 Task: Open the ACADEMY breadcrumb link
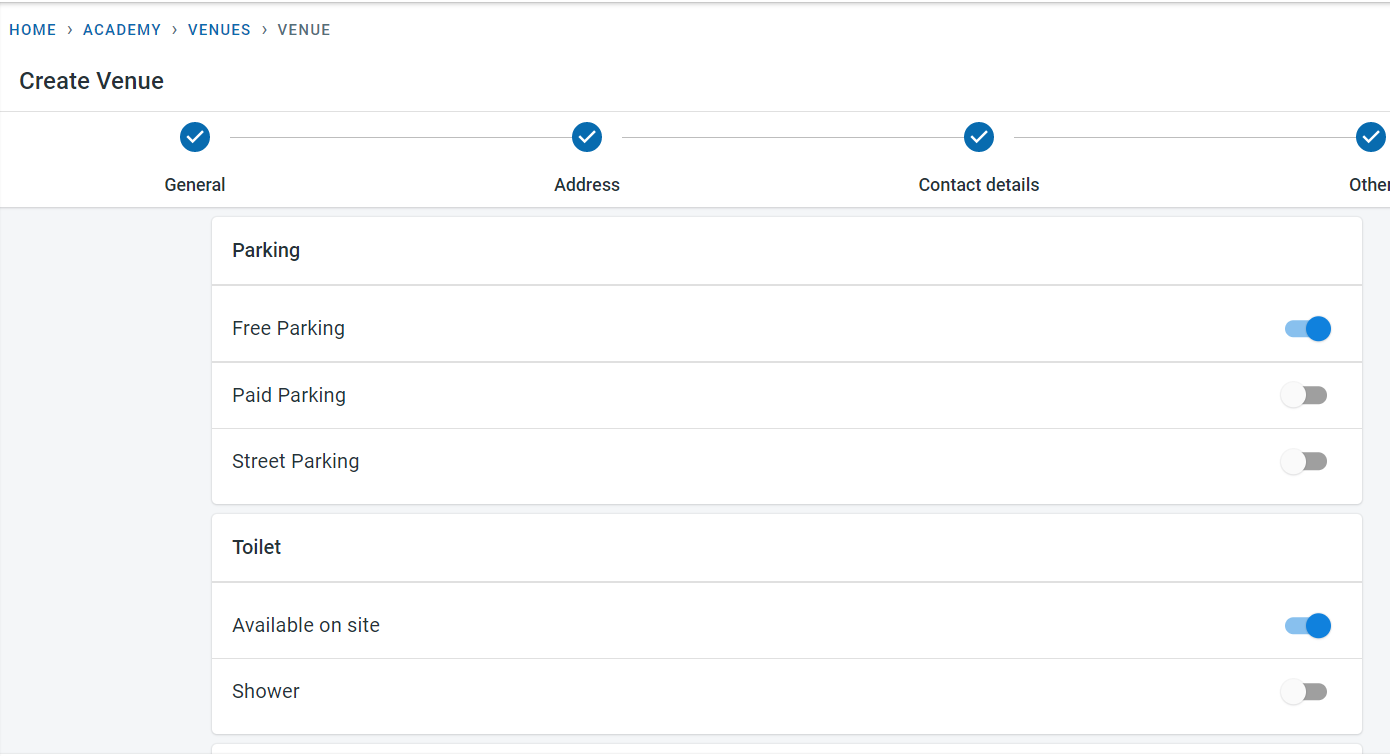(122, 30)
